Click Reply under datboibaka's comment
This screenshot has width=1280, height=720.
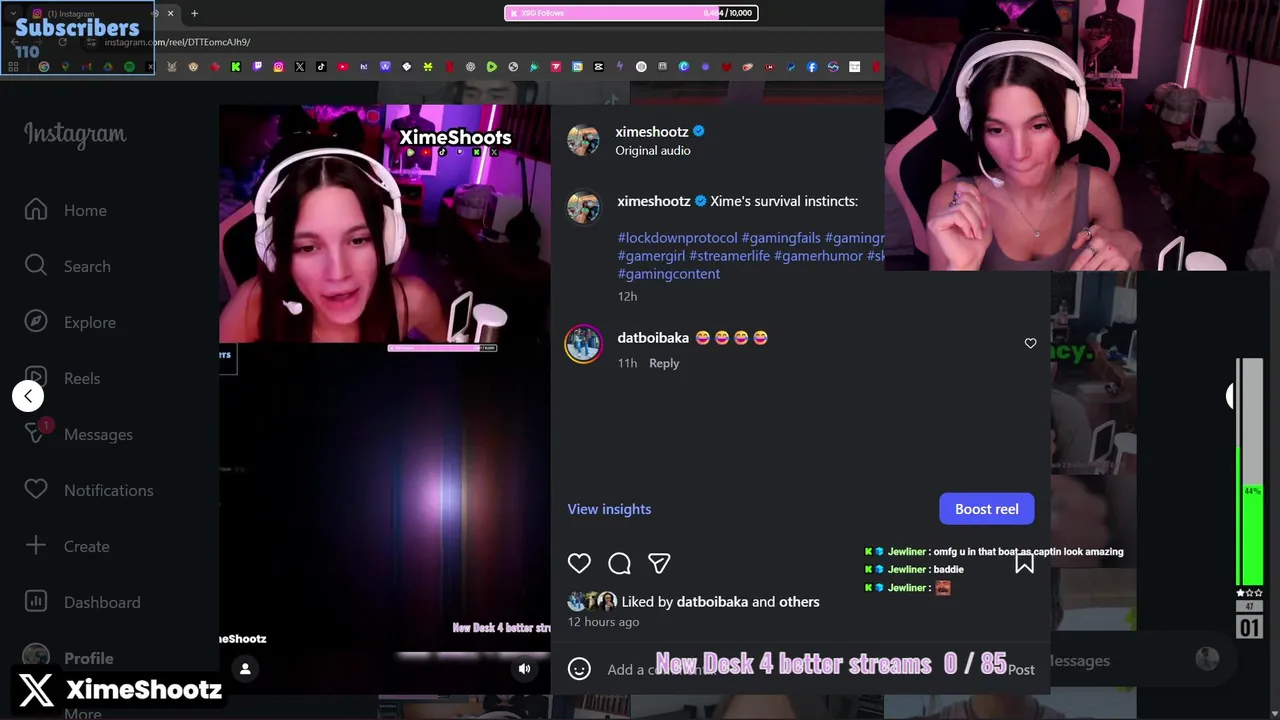click(x=664, y=363)
